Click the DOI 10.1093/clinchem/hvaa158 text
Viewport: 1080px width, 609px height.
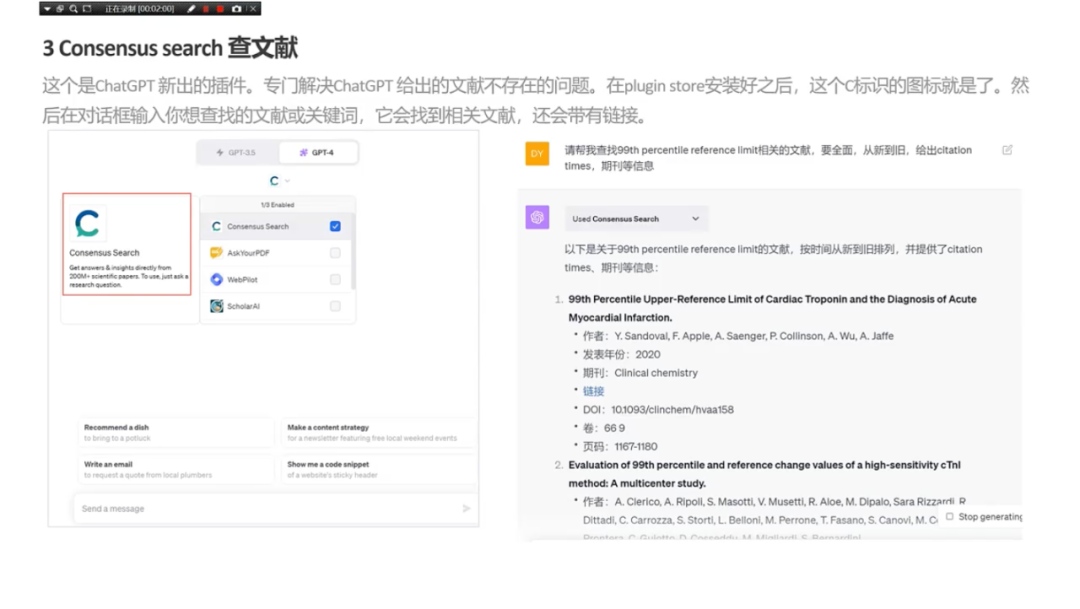[x=658, y=410]
